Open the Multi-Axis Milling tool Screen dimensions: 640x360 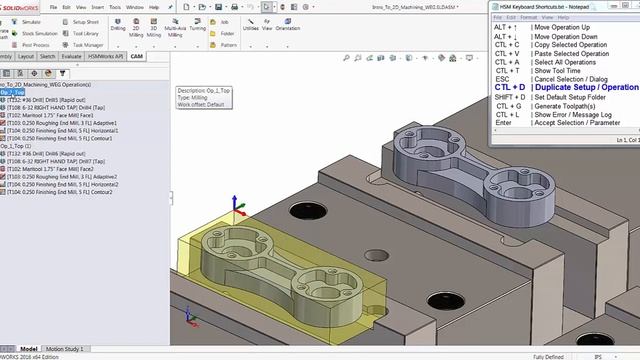175,27
